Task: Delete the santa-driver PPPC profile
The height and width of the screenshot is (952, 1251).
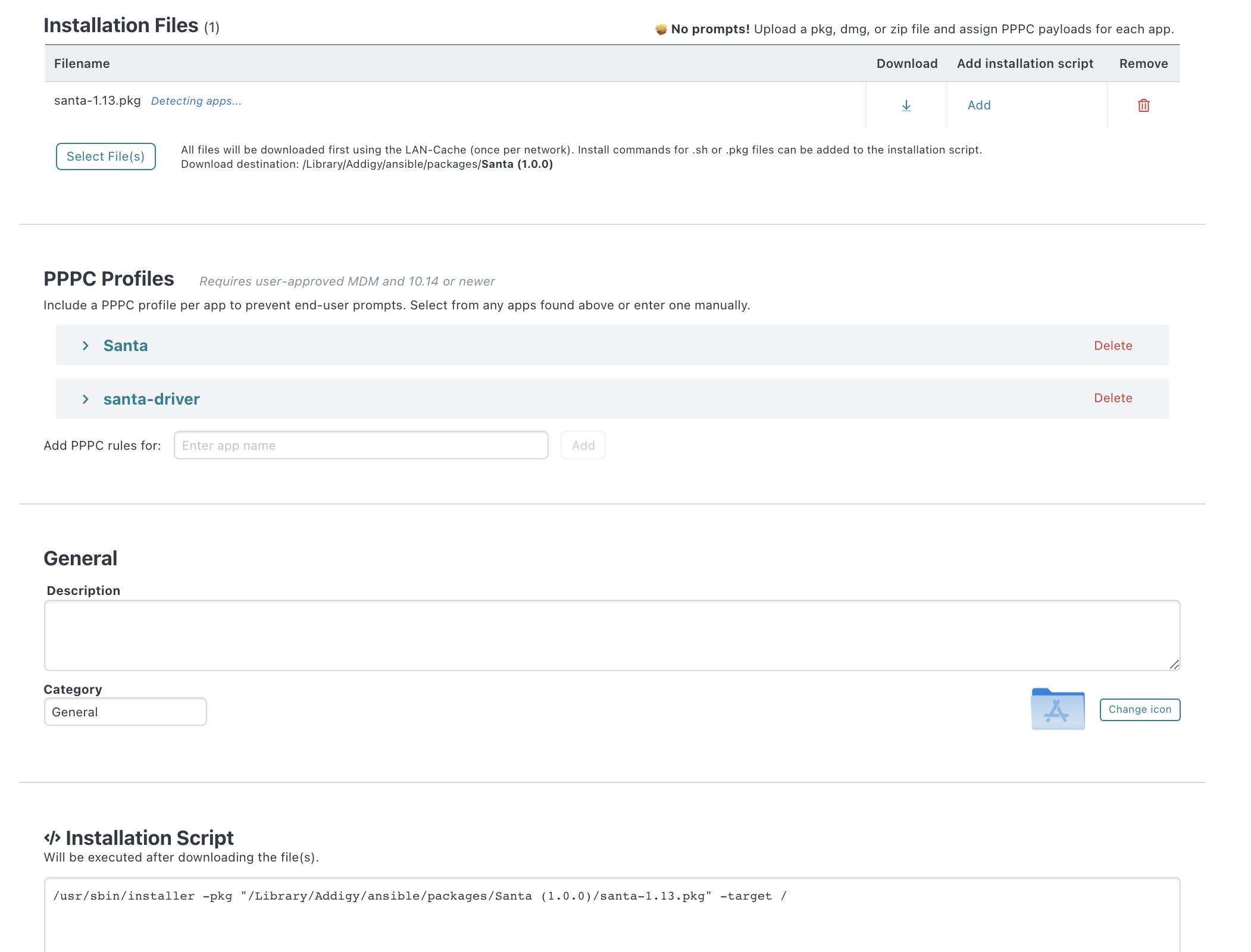Action: pyautogui.click(x=1113, y=398)
